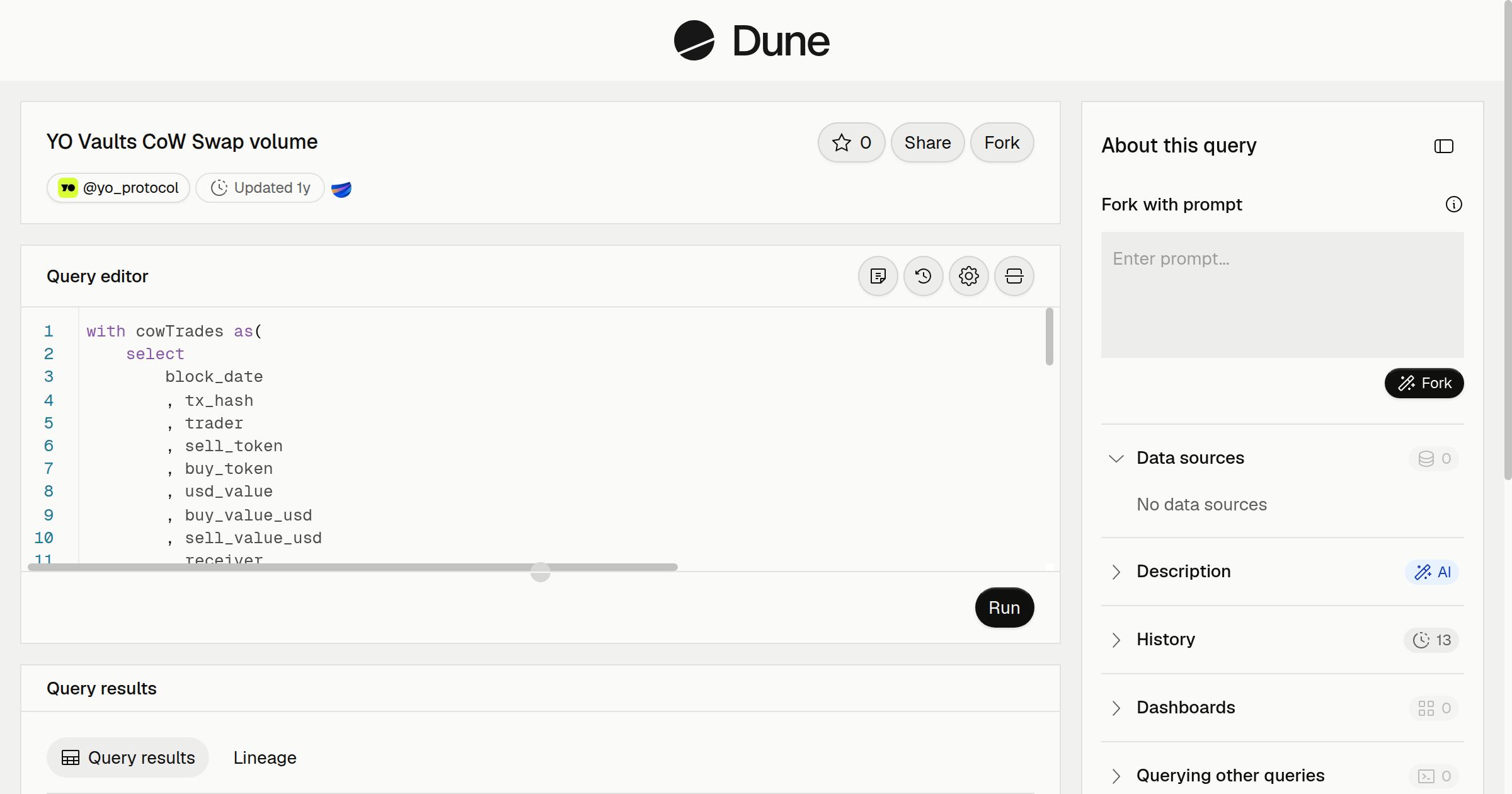This screenshot has width=1512, height=794.
Task: Click the "tx_hash" line in the editor
Action: [219, 401]
